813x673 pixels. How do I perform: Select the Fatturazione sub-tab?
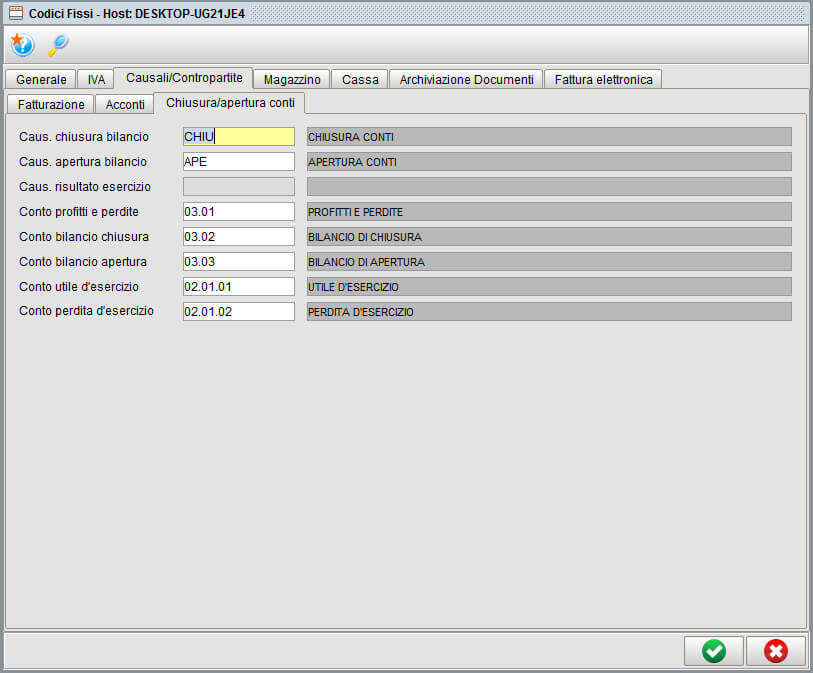[x=51, y=104]
